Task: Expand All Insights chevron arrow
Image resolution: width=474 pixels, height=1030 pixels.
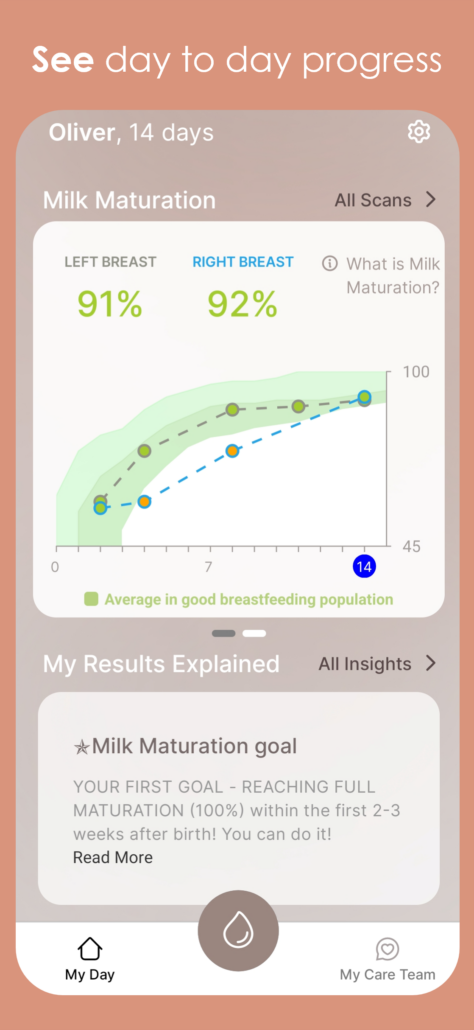Action: (x=431, y=663)
